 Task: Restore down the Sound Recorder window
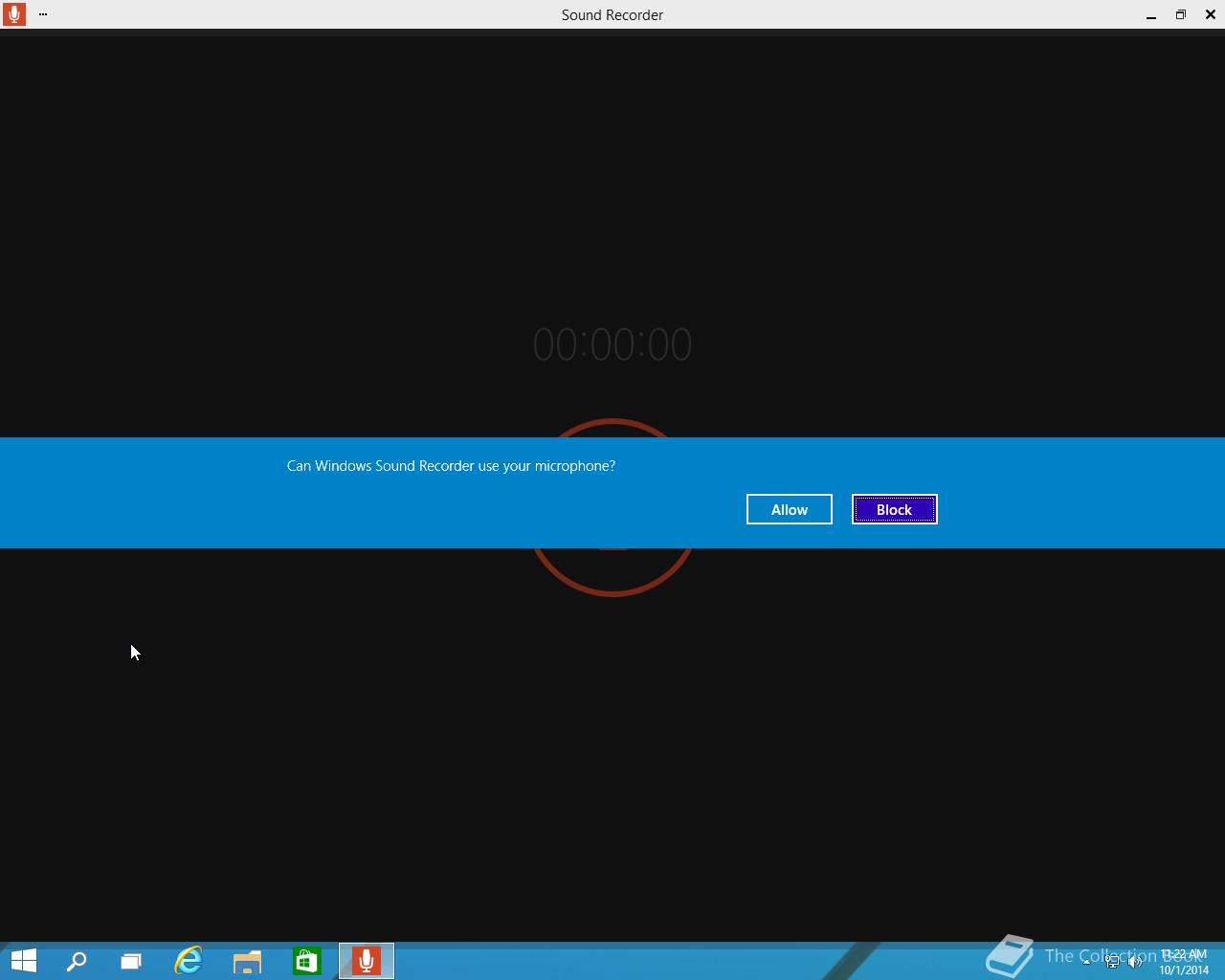[x=1181, y=14]
